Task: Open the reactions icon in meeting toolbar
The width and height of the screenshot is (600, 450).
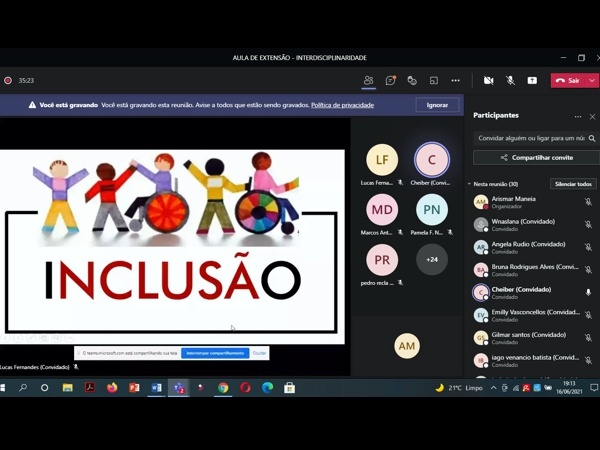Action: click(x=412, y=80)
